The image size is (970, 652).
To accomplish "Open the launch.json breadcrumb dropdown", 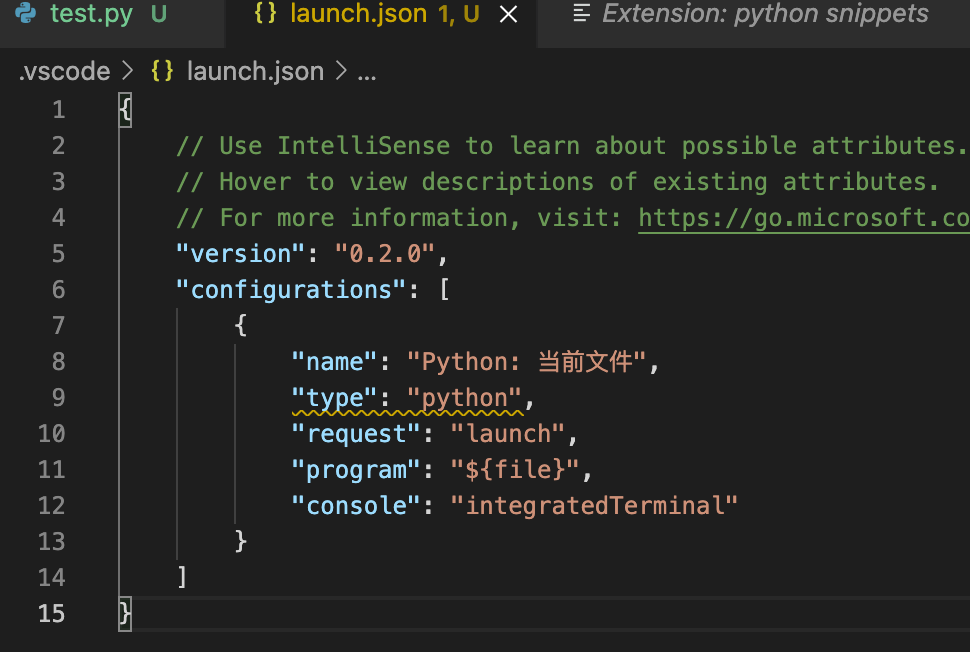I will click(x=254, y=70).
